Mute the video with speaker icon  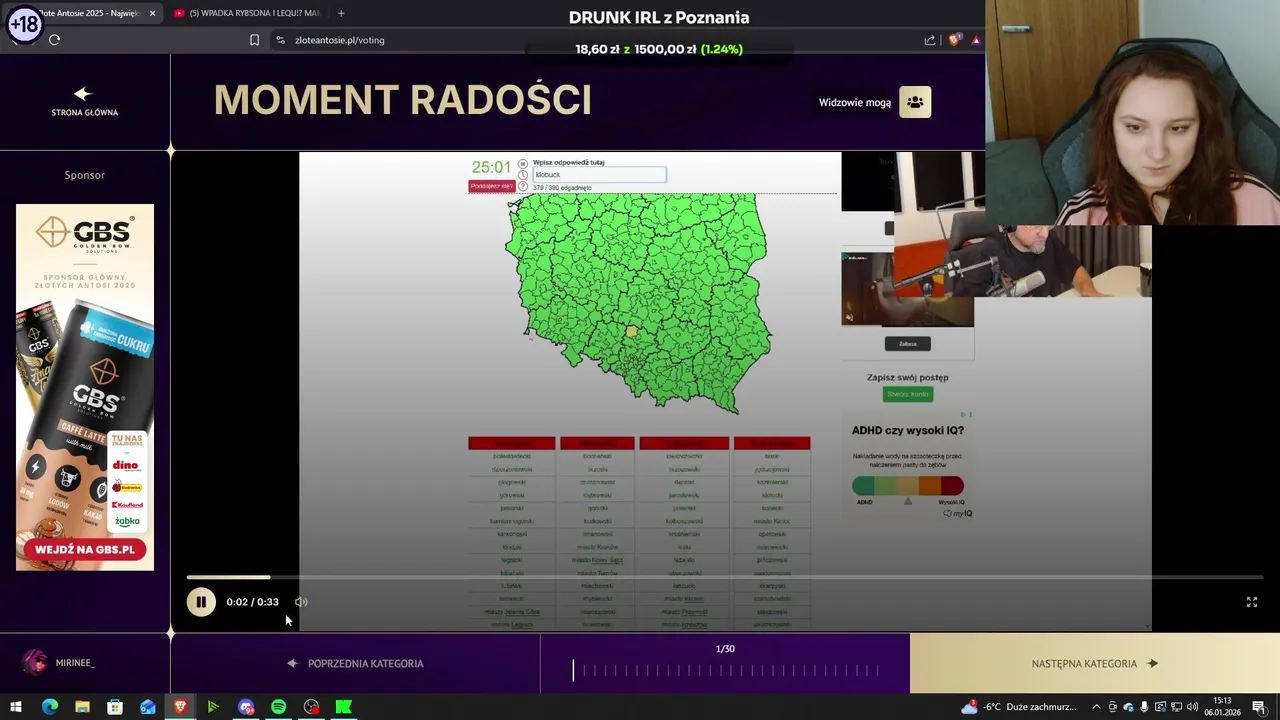point(301,602)
